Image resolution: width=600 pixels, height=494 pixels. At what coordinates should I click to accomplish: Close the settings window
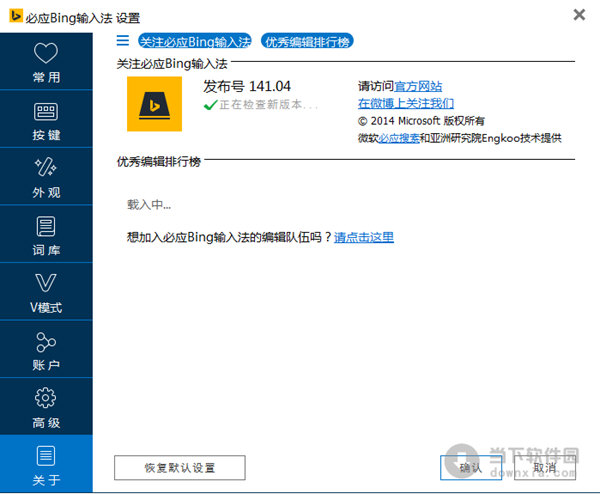pyautogui.click(x=579, y=15)
